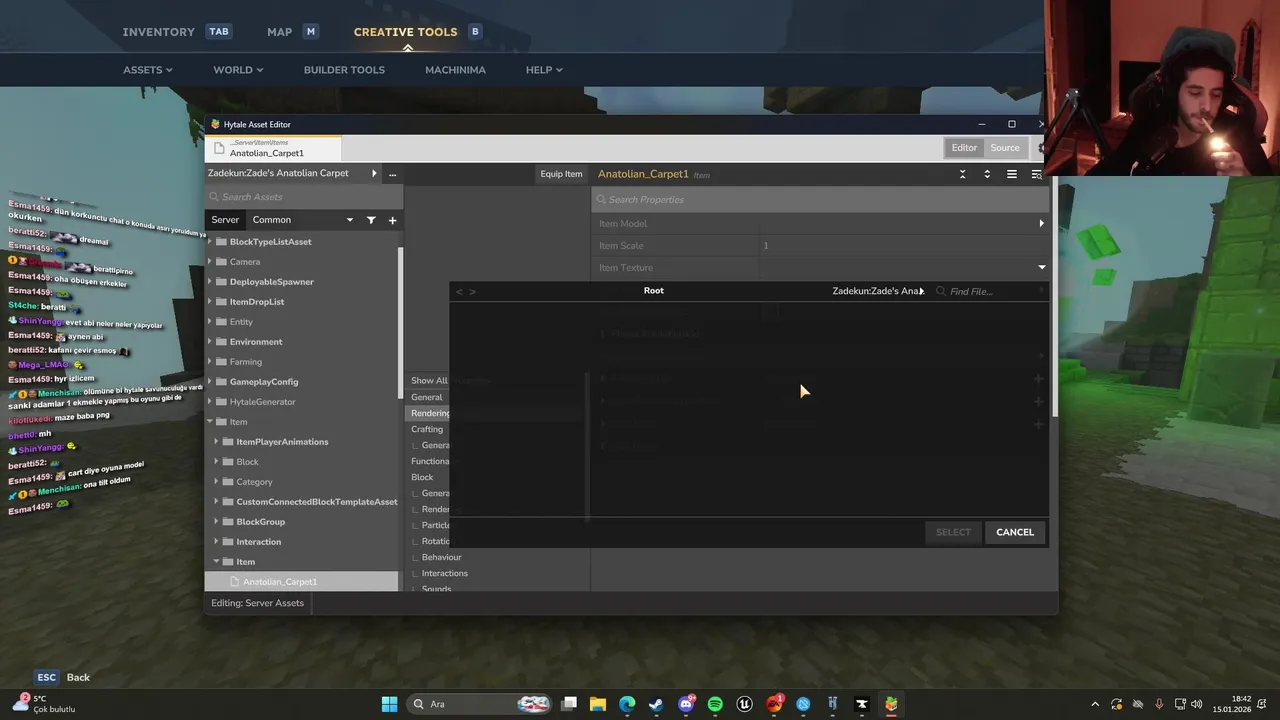The height and width of the screenshot is (720, 1280).
Task: Click the Camera folder icon
Action: [221, 262]
